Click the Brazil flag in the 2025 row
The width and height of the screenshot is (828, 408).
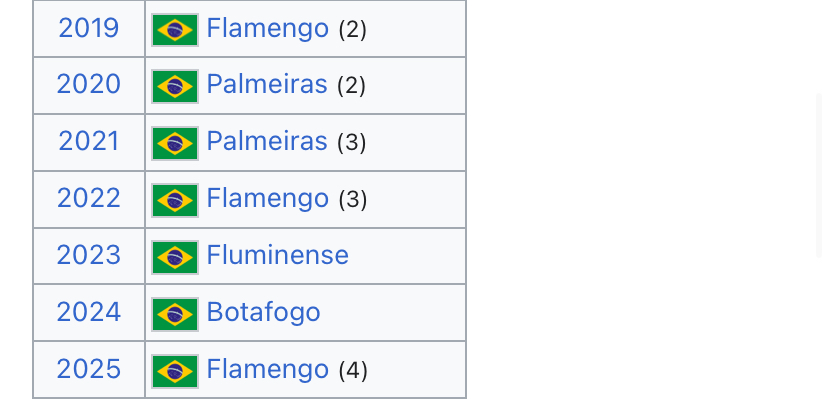pos(175,371)
